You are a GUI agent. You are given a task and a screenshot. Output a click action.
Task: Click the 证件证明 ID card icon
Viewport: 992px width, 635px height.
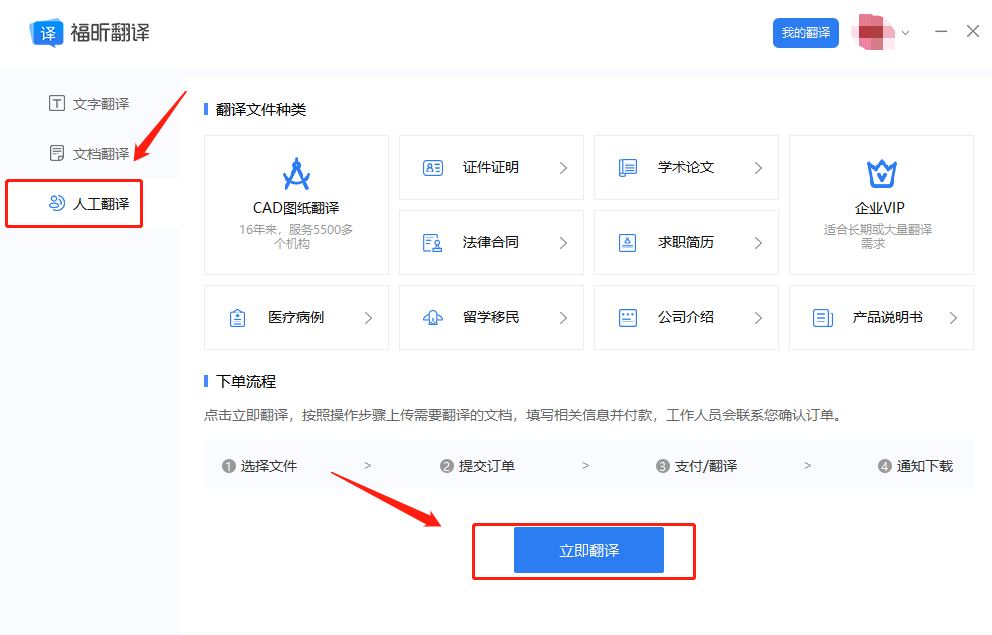coord(432,167)
